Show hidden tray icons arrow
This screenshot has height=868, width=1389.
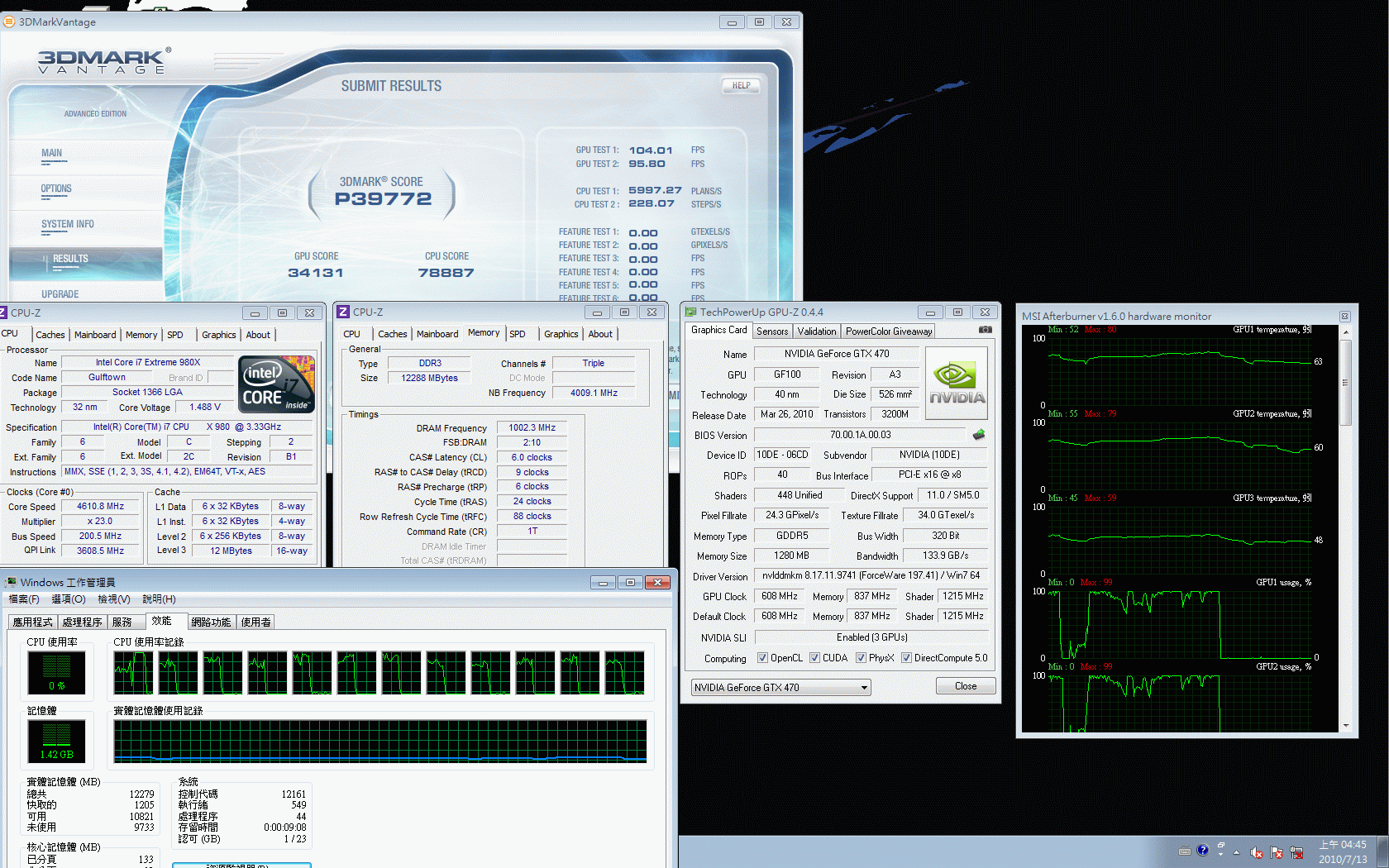click(1237, 852)
